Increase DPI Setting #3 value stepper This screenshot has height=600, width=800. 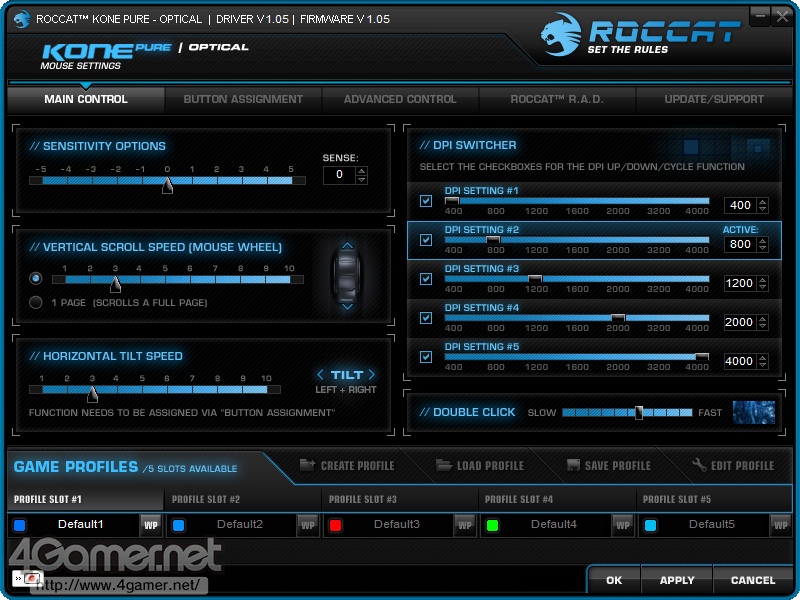763,280
